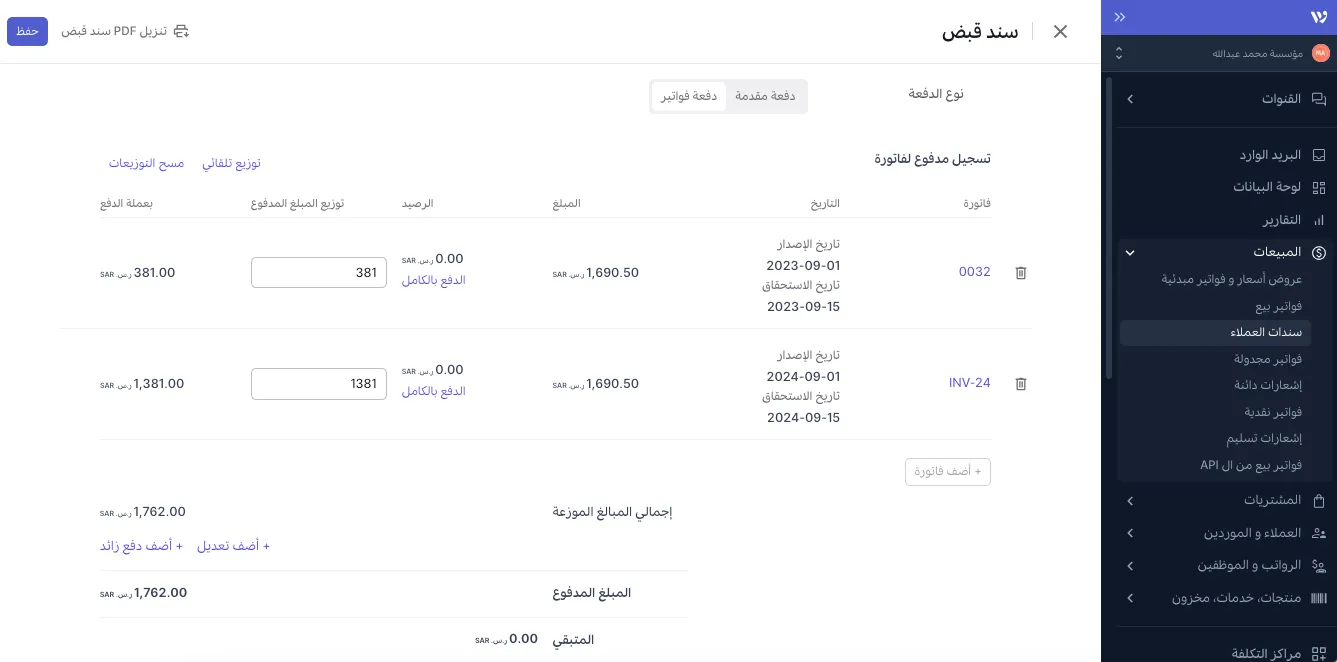Open مراكز التكلفة via its grid icon
The height and width of the screenshot is (662, 1337).
click(1319, 653)
